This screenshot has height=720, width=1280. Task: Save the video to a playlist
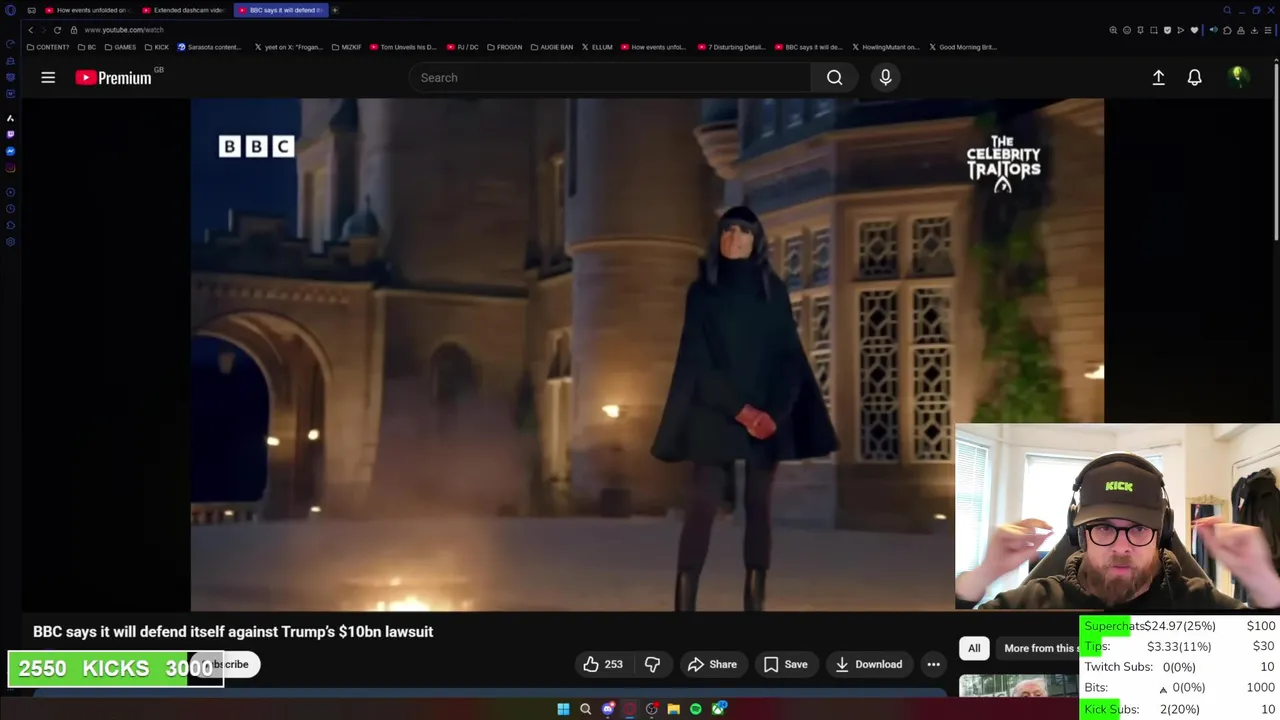point(785,664)
